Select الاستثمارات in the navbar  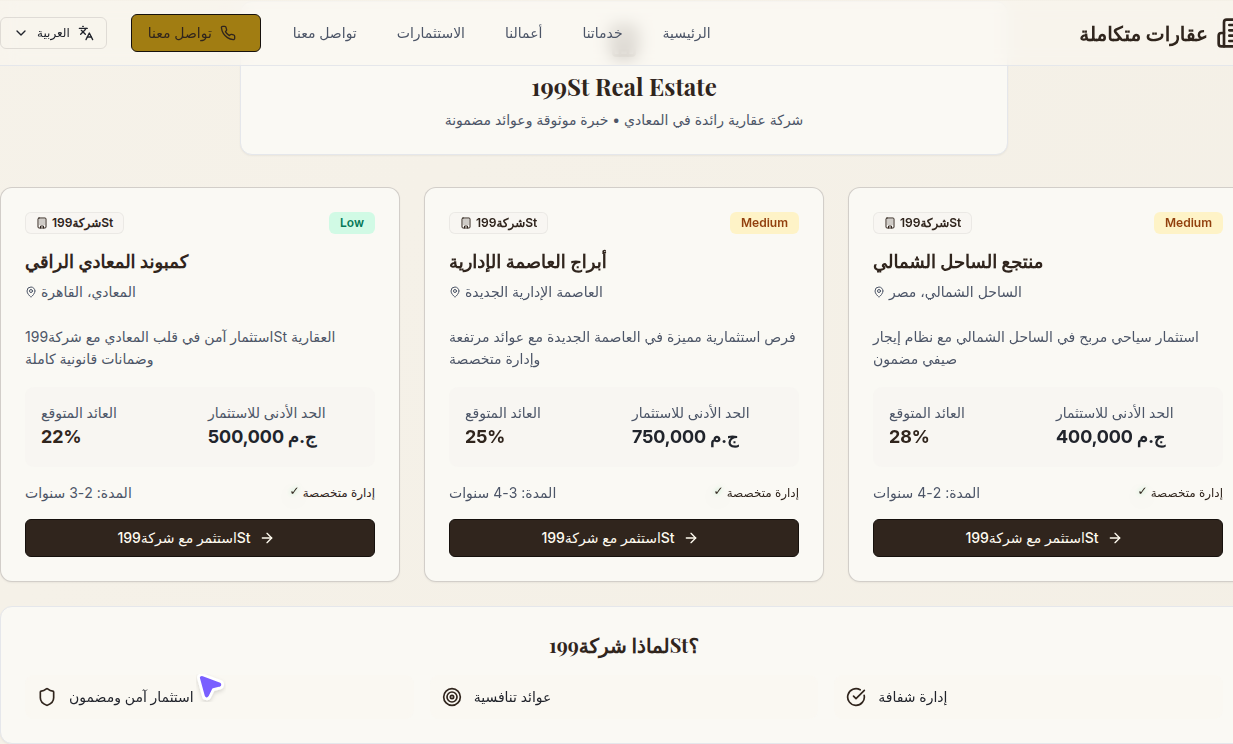pos(430,33)
